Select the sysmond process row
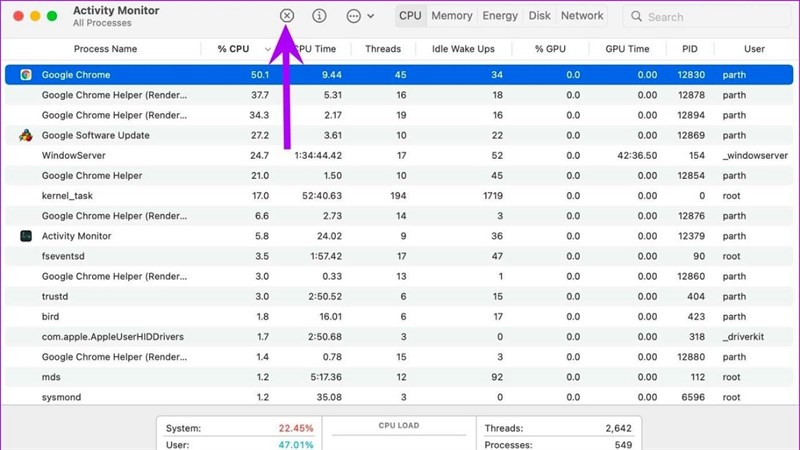Screen dimensions: 800x450 (x=399, y=397)
